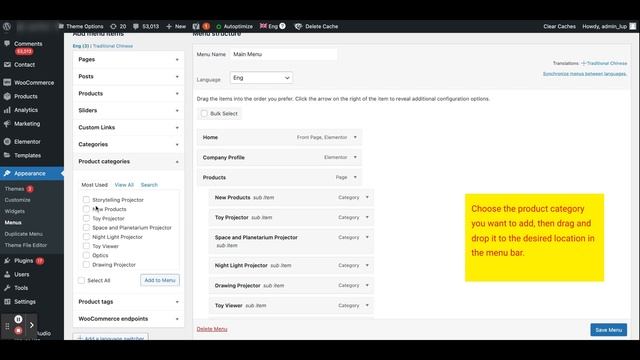Open Theme Options in admin bar
This screenshot has width=640, height=360.
click(80, 26)
